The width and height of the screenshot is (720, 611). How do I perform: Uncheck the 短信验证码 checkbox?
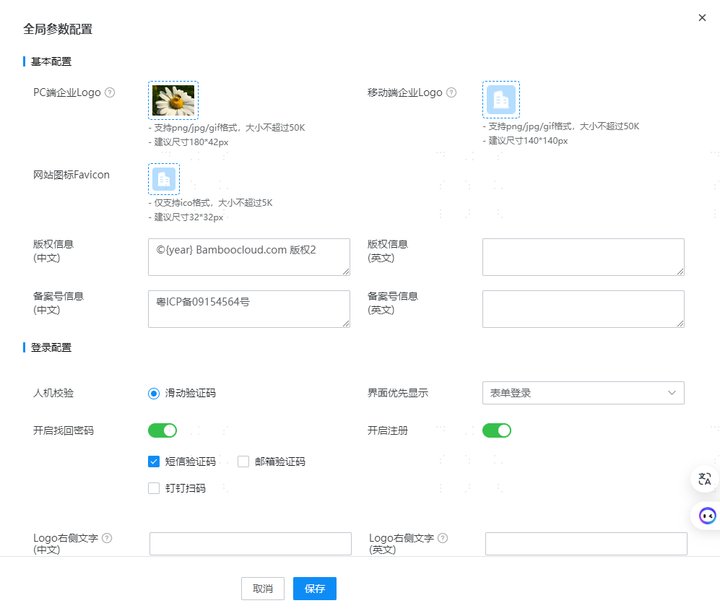(154, 461)
